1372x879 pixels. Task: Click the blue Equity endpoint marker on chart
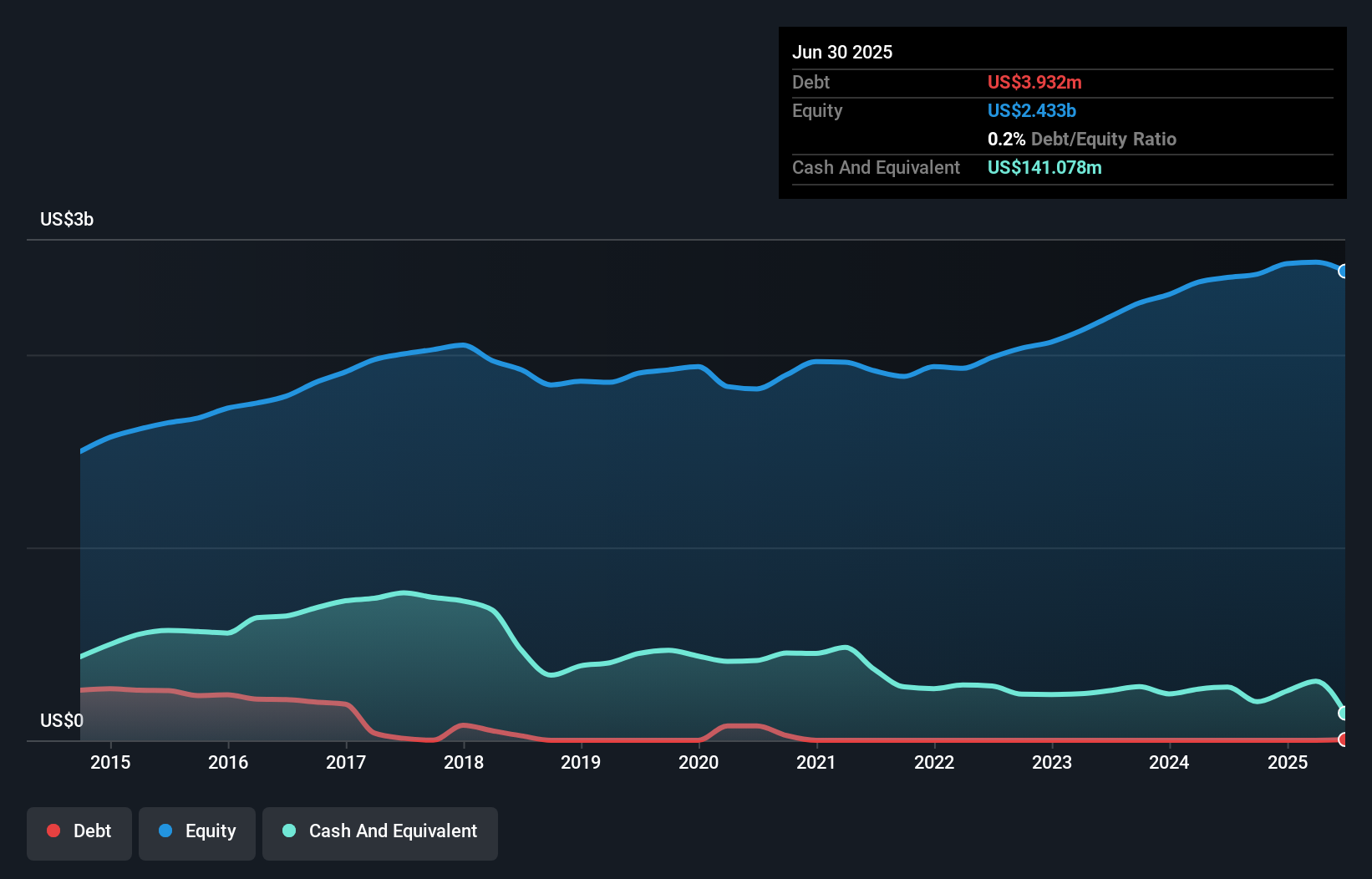1344,272
